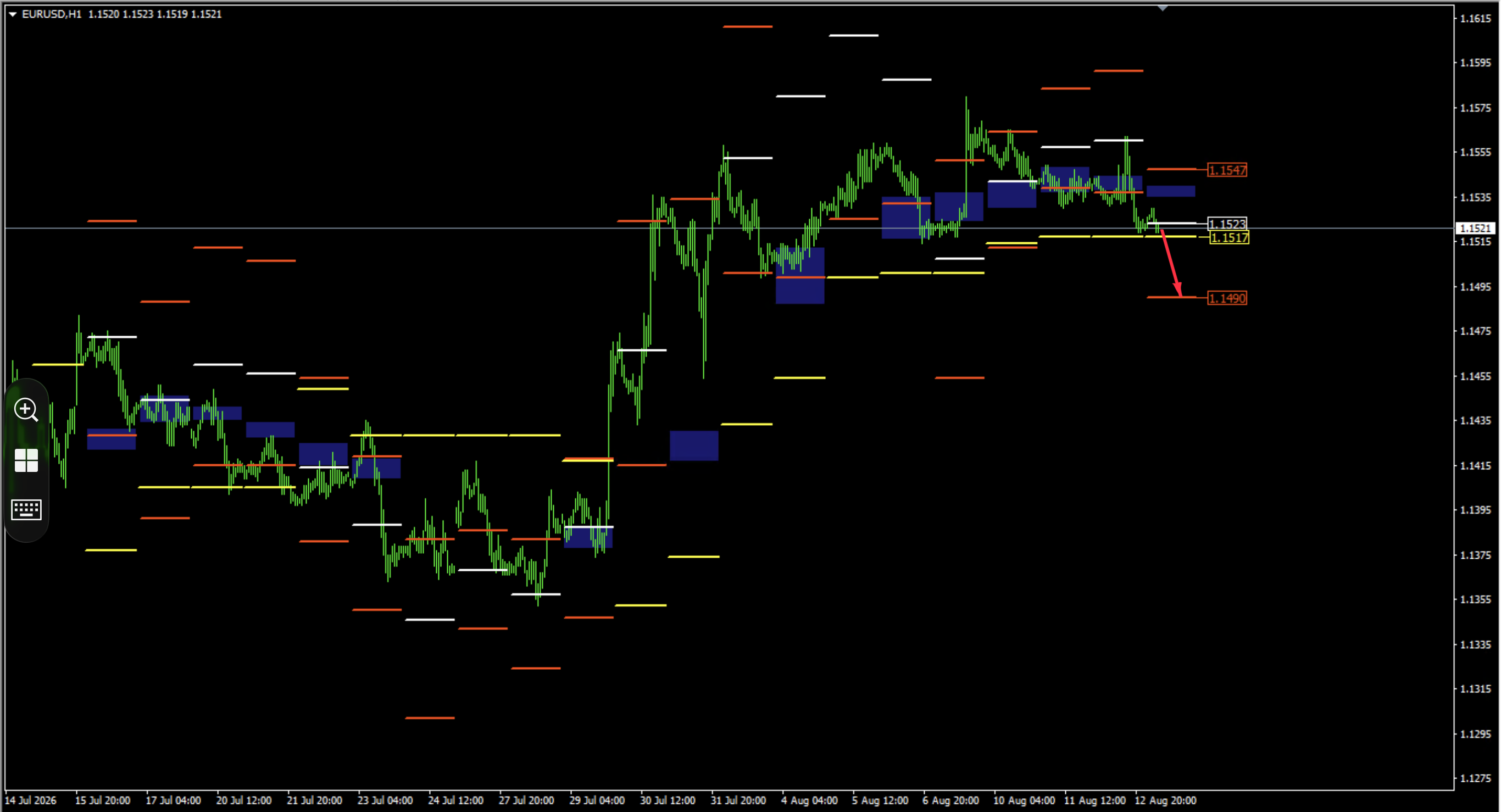Click the magnifier zoom-in icon
The width and height of the screenshot is (1501, 812).
coord(26,409)
